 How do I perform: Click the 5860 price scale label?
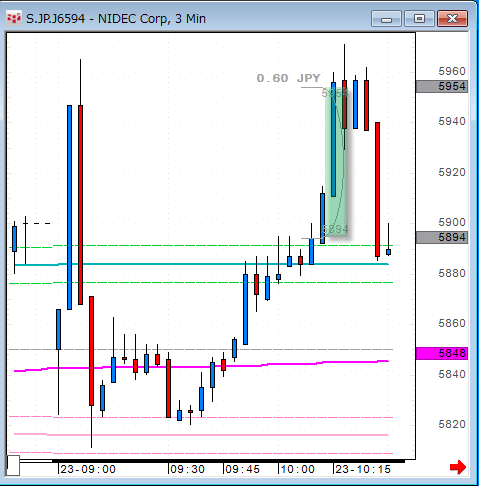point(452,323)
